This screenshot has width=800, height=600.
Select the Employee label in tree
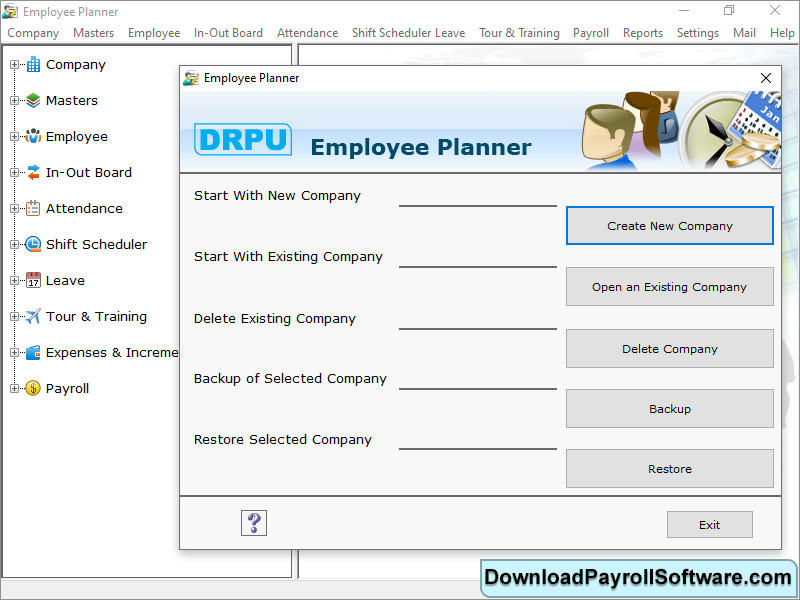pyautogui.click(x=77, y=137)
